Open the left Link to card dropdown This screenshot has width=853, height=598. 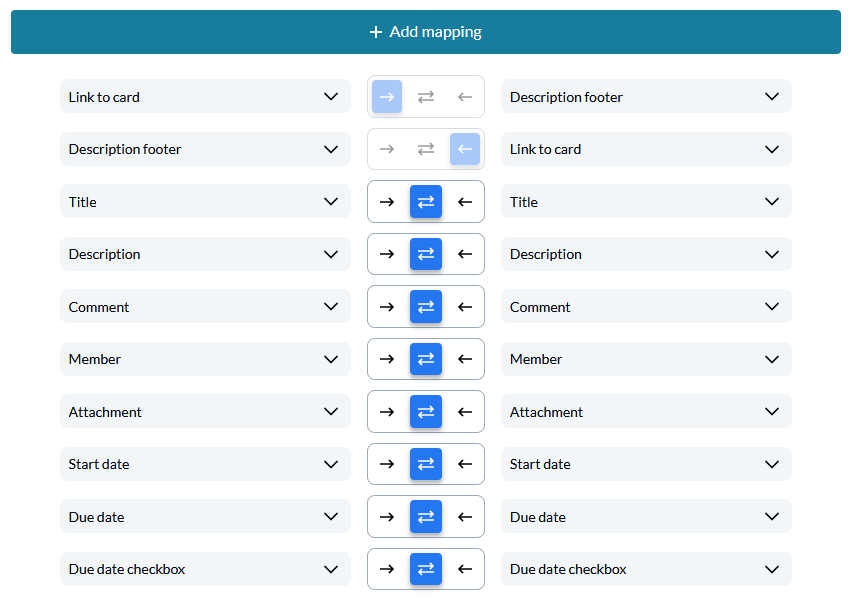[x=205, y=97]
